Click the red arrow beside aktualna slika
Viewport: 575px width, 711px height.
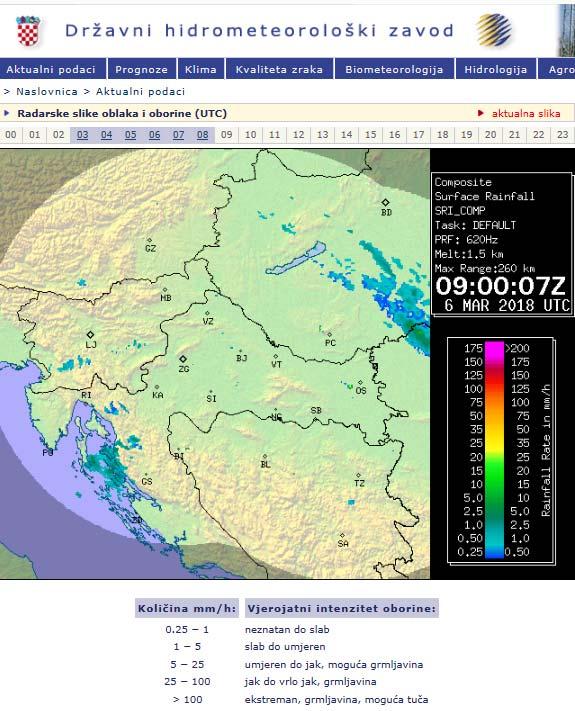click(x=481, y=113)
